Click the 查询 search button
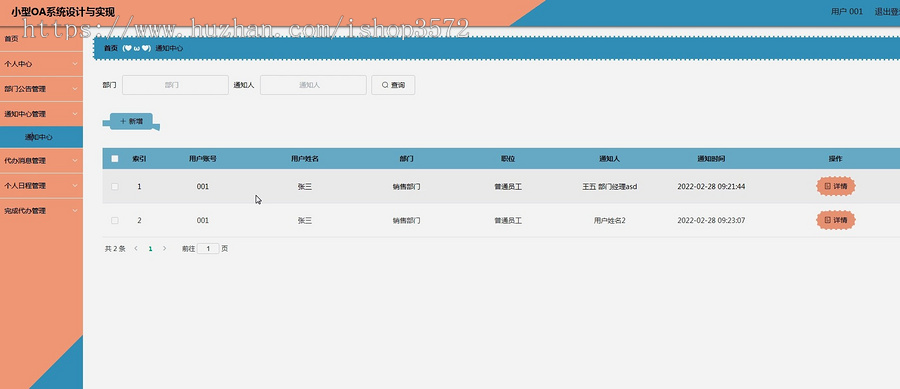900x389 pixels. pyautogui.click(x=393, y=85)
